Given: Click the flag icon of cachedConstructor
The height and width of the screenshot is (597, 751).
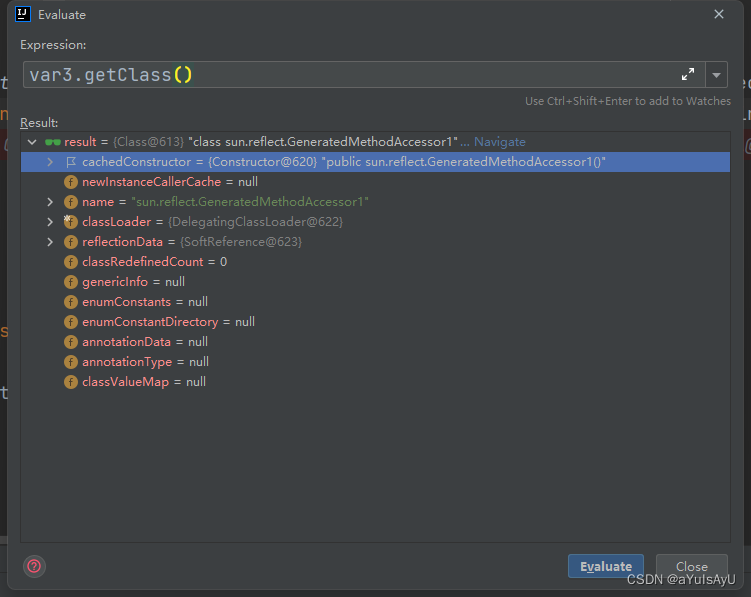Looking at the screenshot, I should tap(71, 162).
